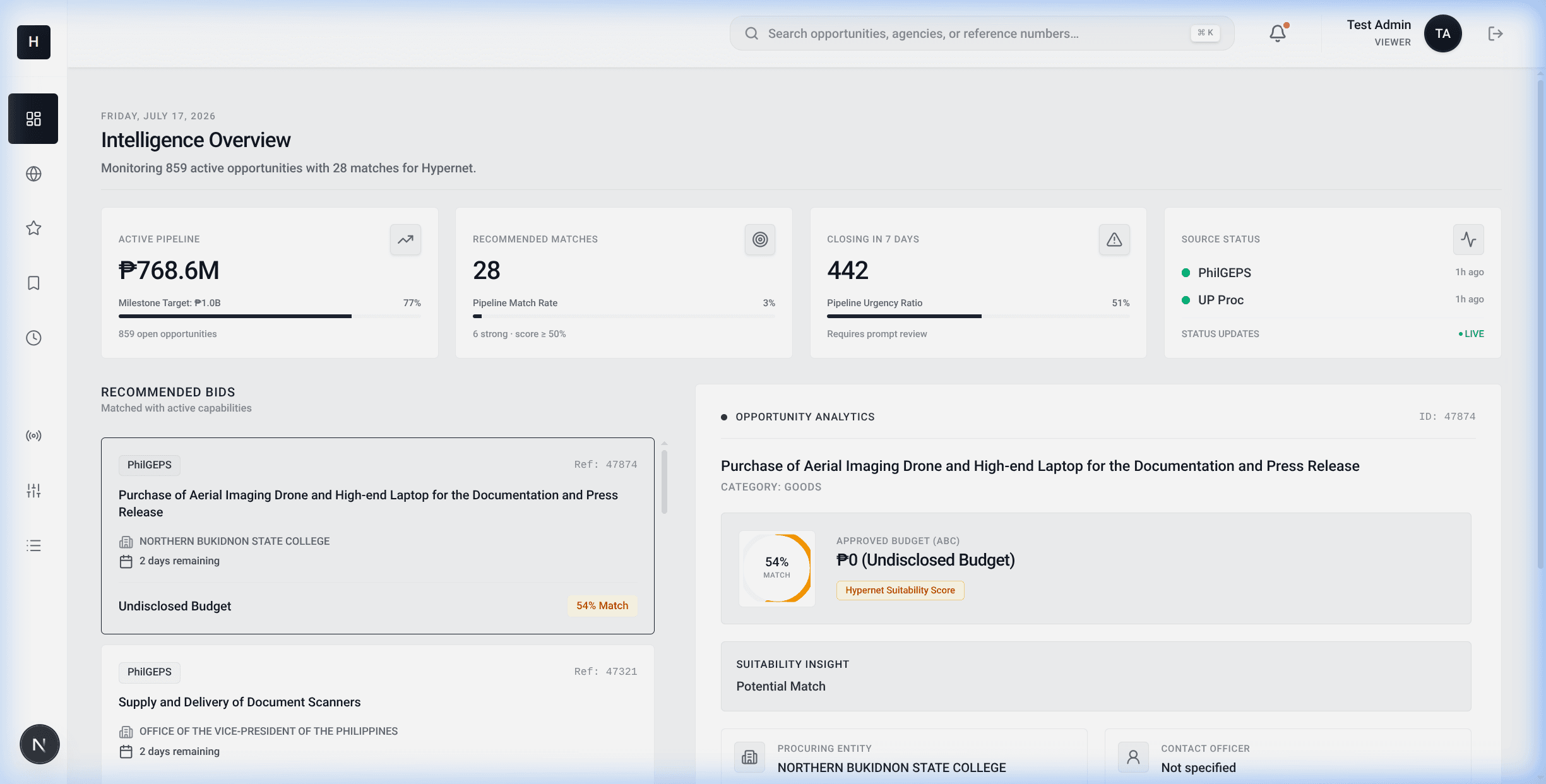Click 'OFFICE OF THE VICE-PRESIDENT OF THE PHILIPPINES'
Viewport: 1546px width, 784px height.
click(268, 731)
